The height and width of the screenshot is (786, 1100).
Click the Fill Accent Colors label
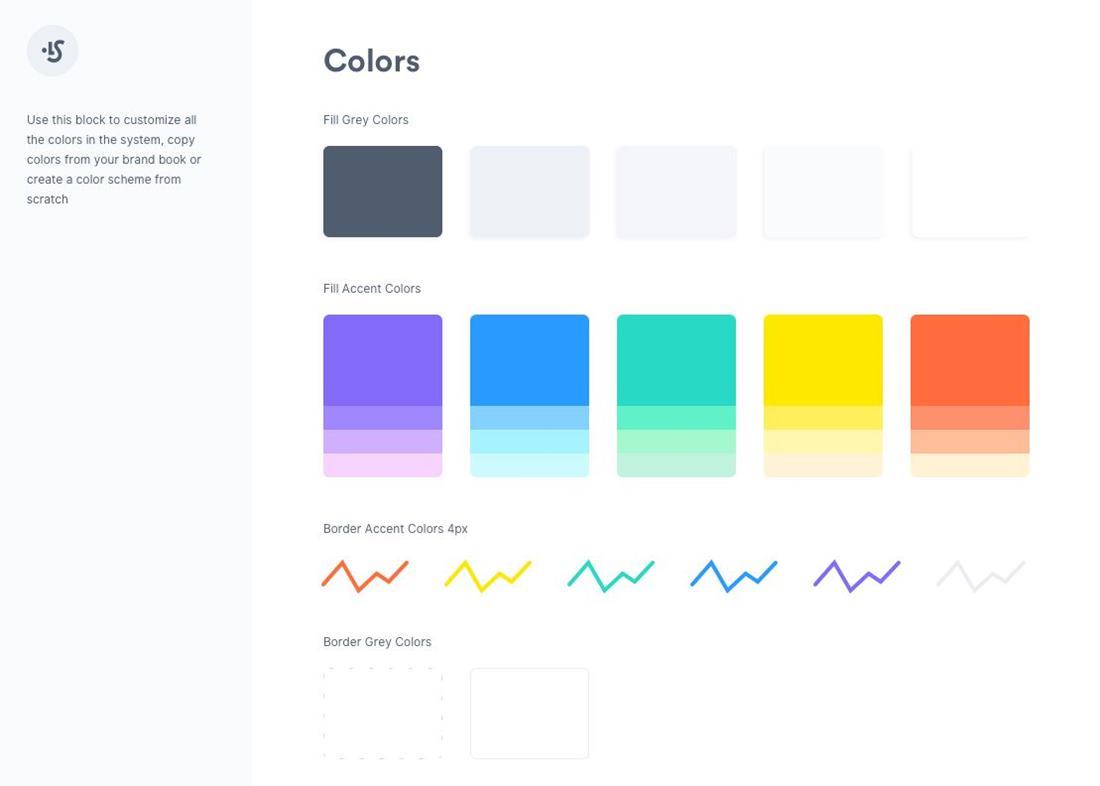click(372, 288)
